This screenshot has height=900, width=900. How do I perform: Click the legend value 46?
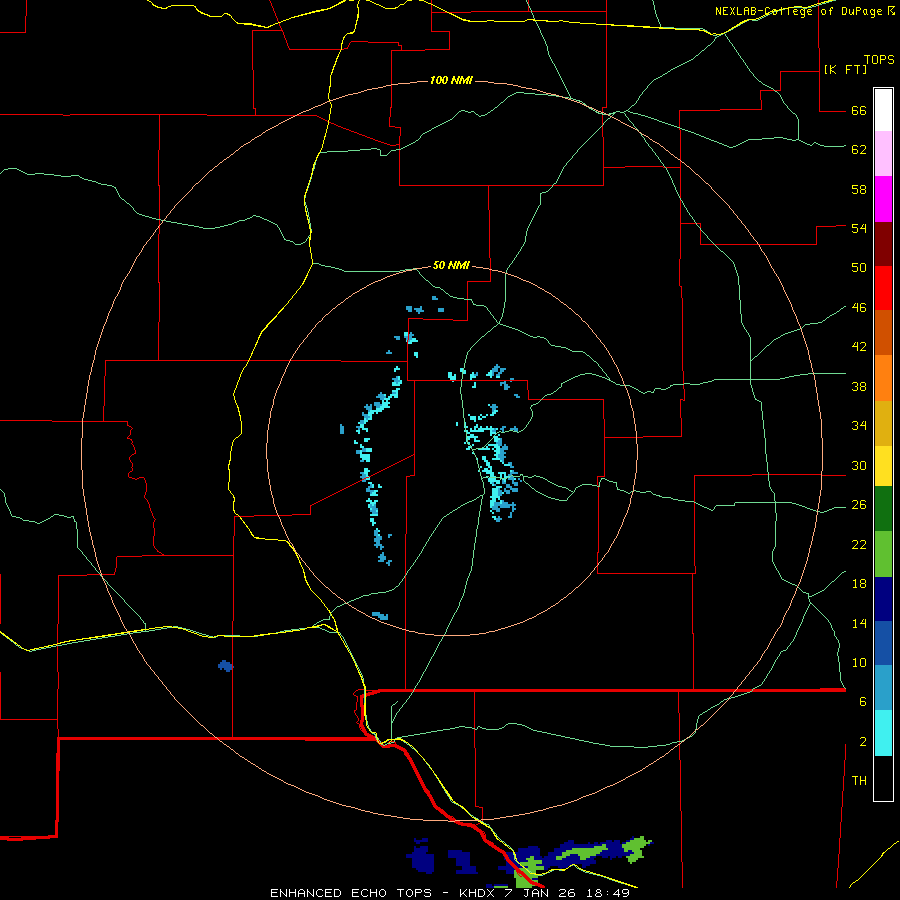pos(859,308)
